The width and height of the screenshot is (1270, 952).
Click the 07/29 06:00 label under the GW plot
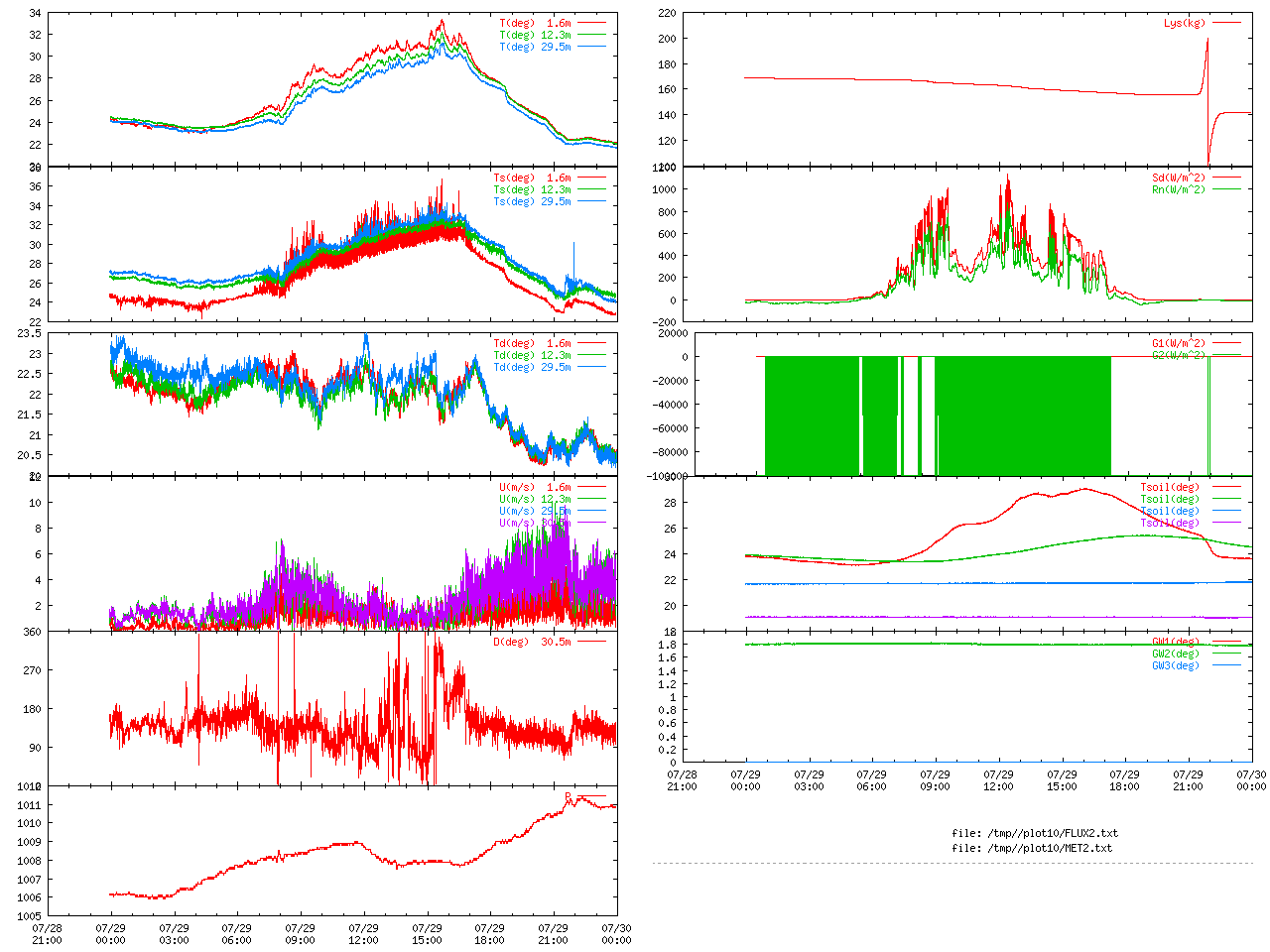pos(871,780)
